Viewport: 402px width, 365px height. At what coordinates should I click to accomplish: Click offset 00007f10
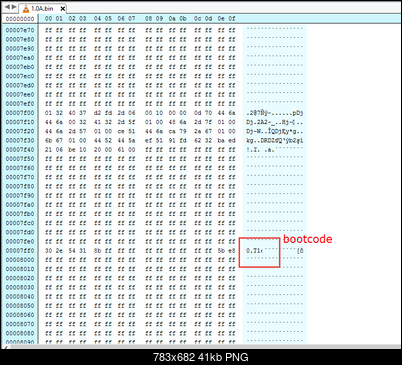20,122
